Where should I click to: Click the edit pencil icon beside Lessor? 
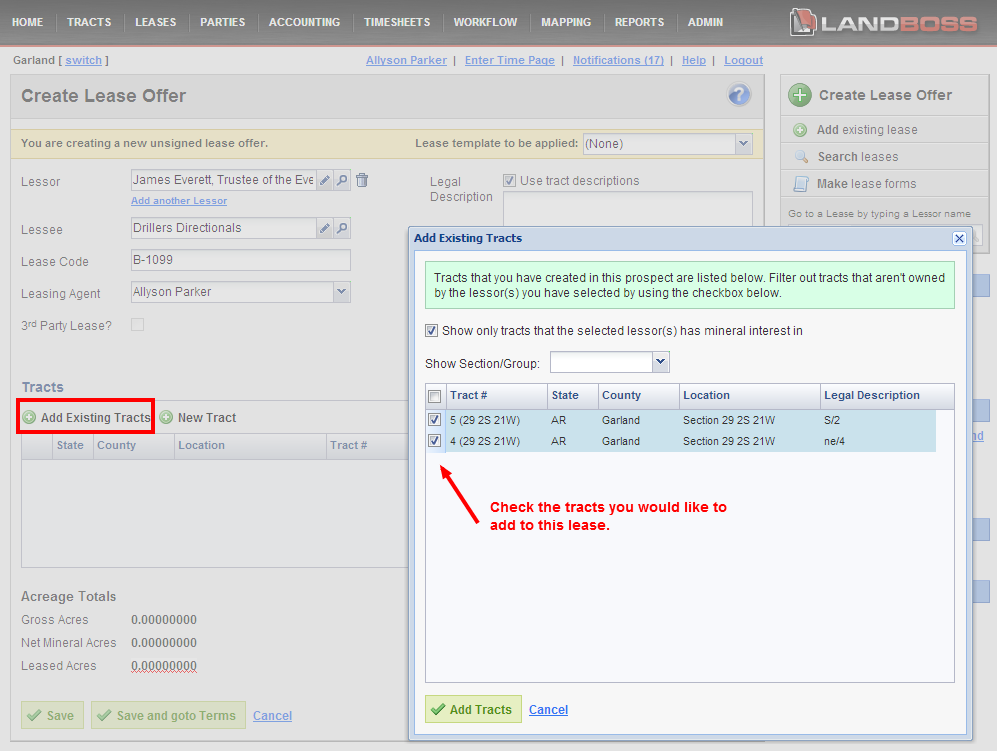point(325,180)
